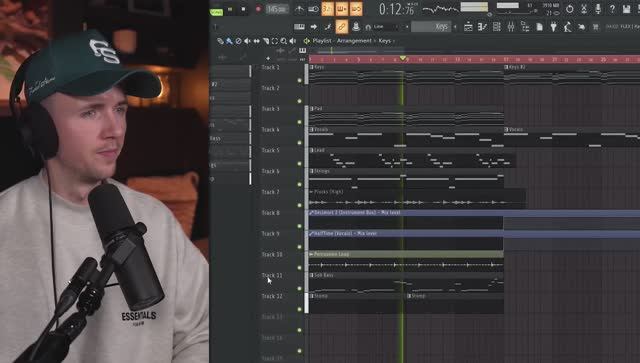Toggle the metronome icon

click(x=299, y=9)
